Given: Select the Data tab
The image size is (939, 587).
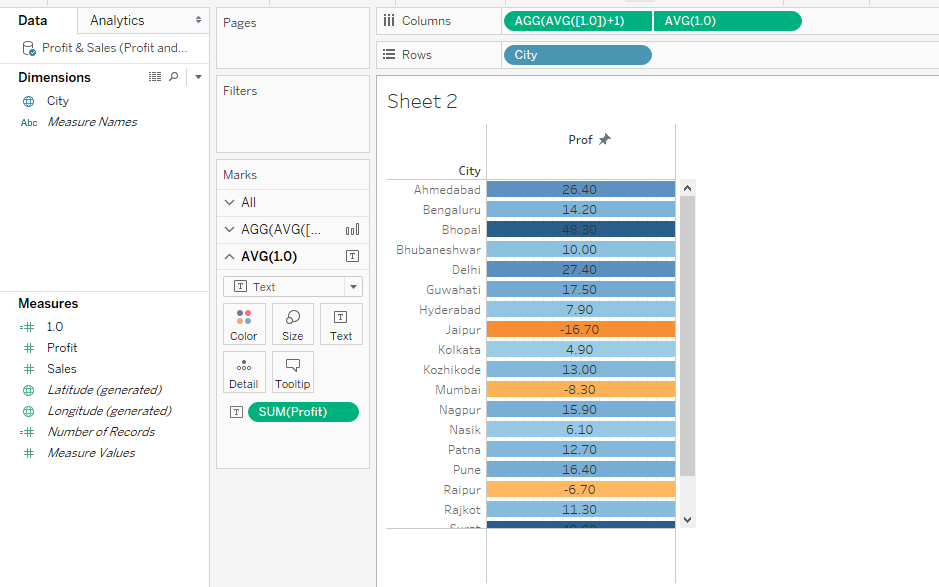Looking at the screenshot, I should (33, 20).
